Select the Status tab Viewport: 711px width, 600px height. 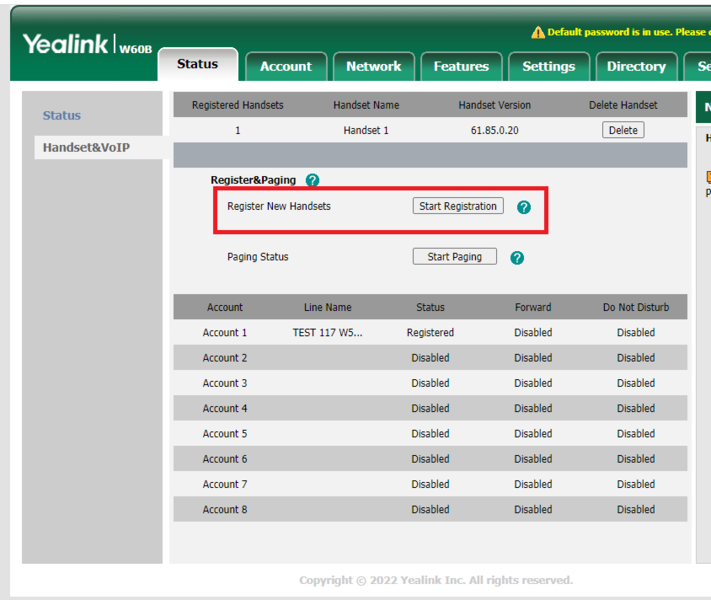(197, 64)
